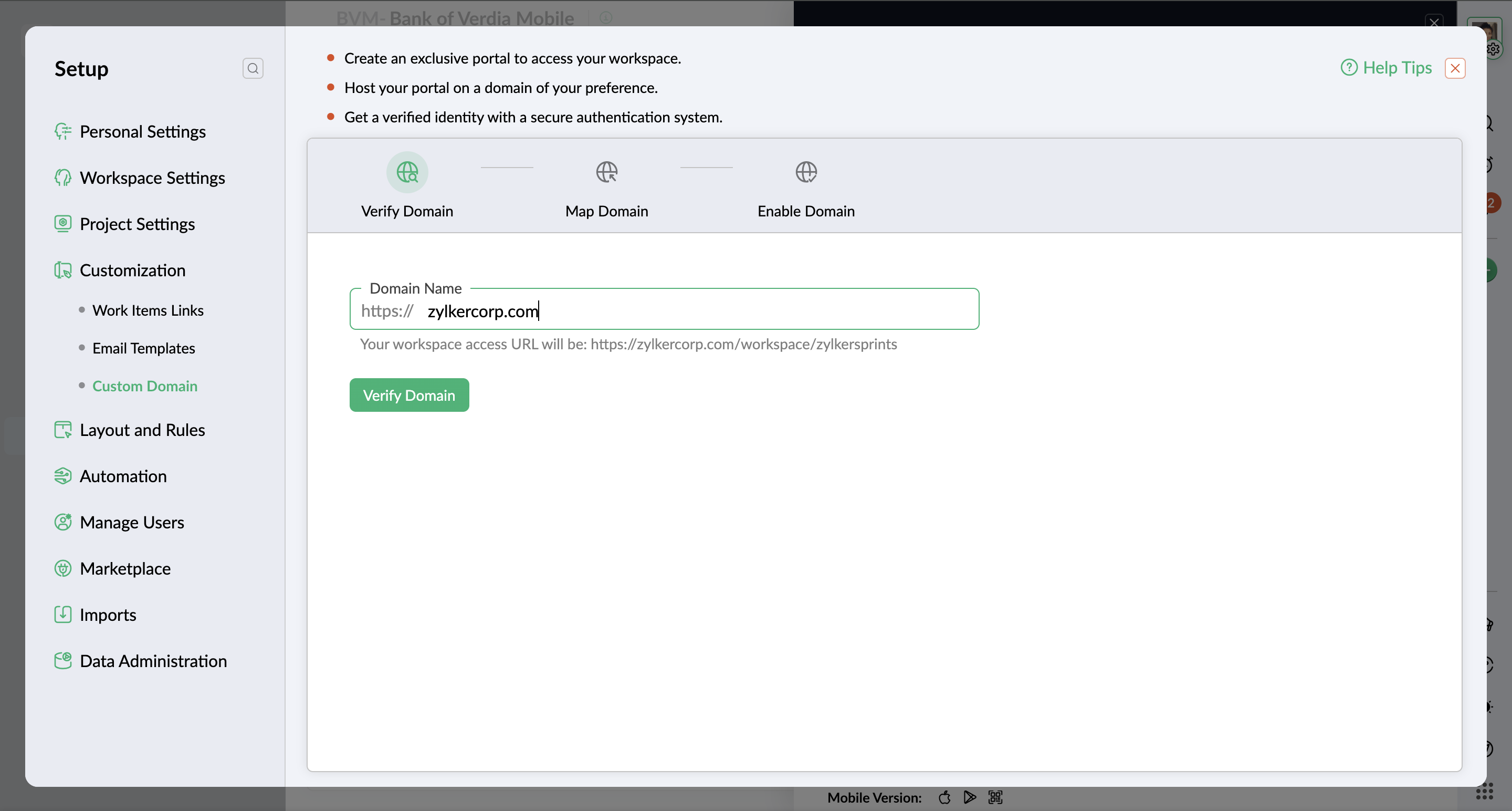Click the Marketplace sidebar icon
1512x811 pixels.
(x=63, y=568)
